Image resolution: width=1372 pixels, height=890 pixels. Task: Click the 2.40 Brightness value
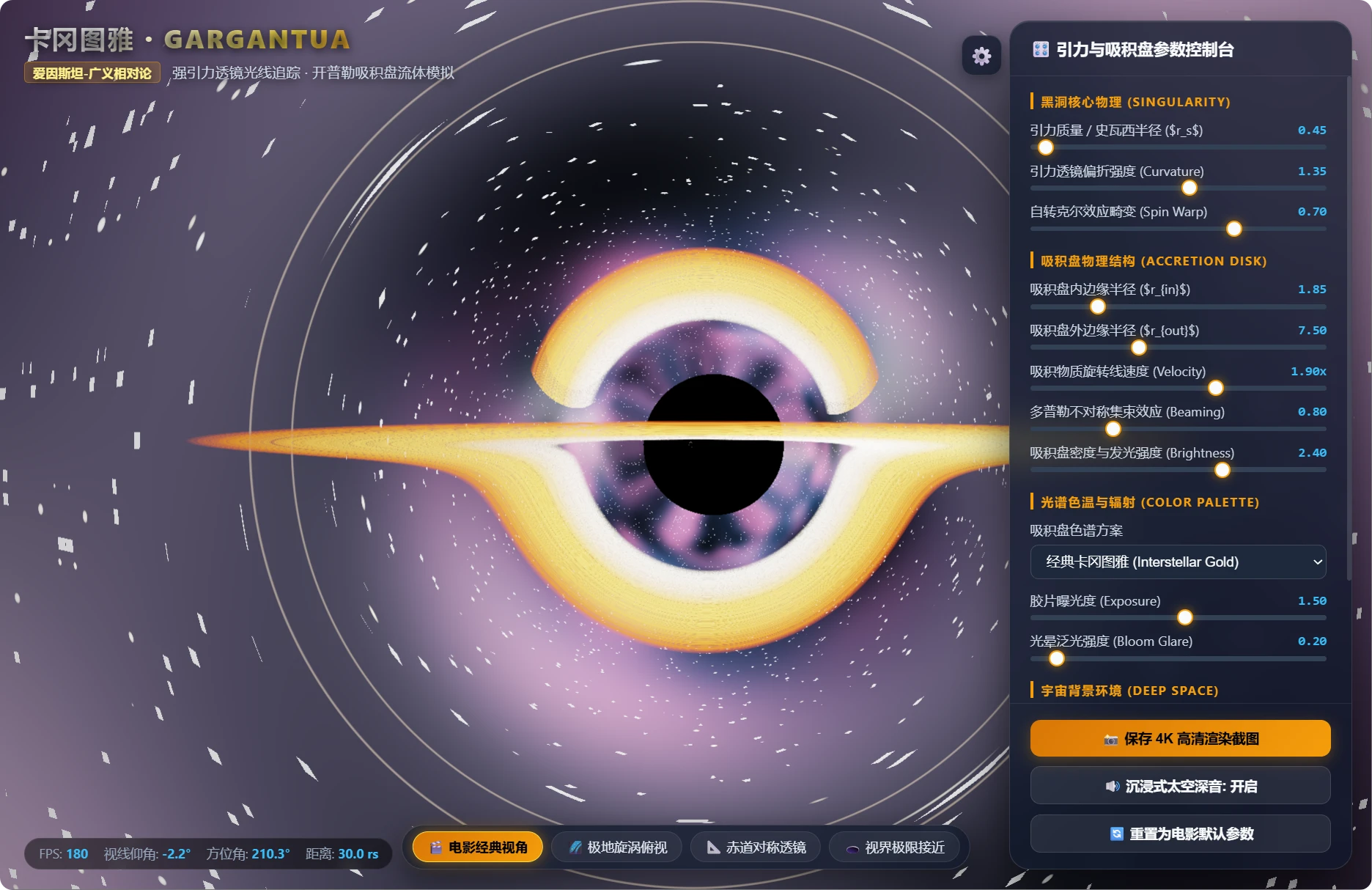[1312, 453]
